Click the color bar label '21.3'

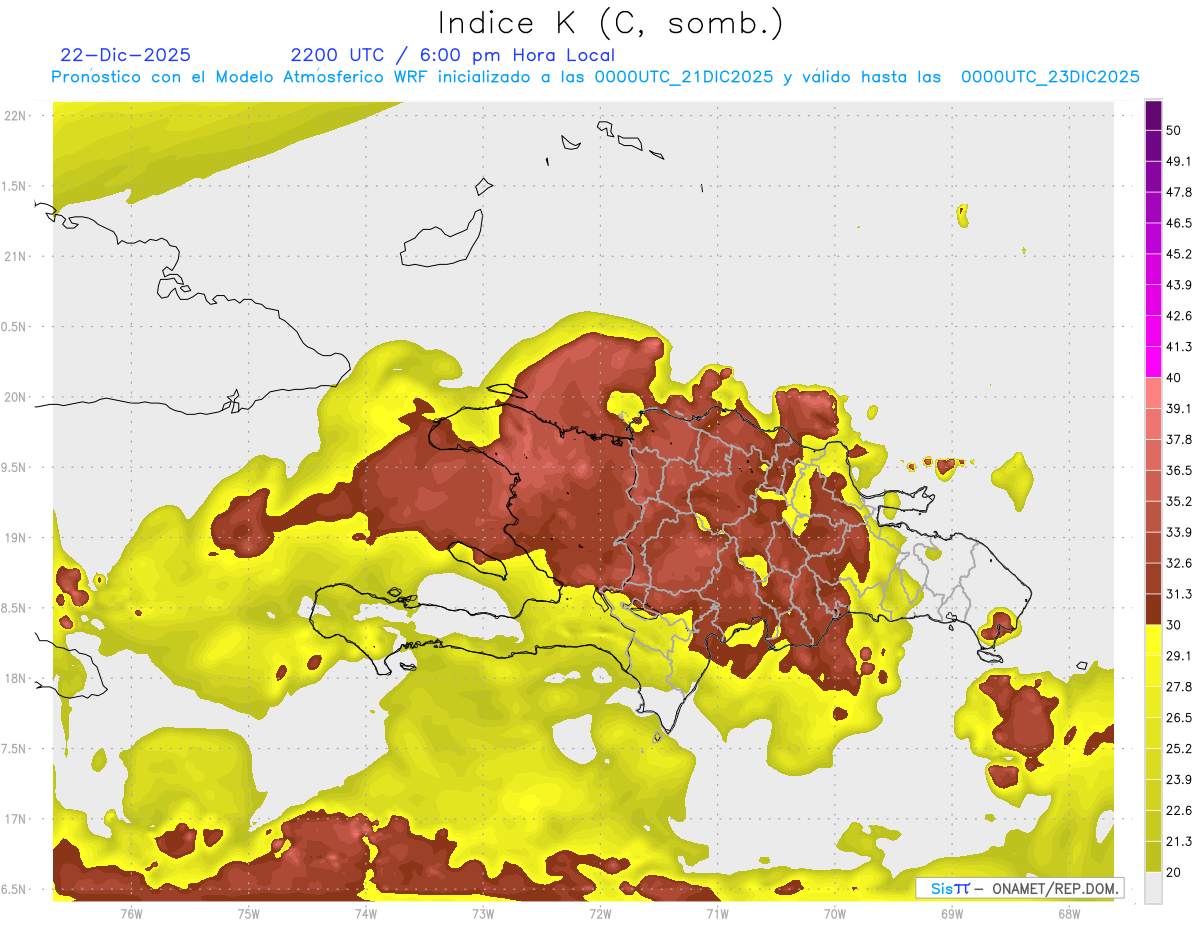1178,841
